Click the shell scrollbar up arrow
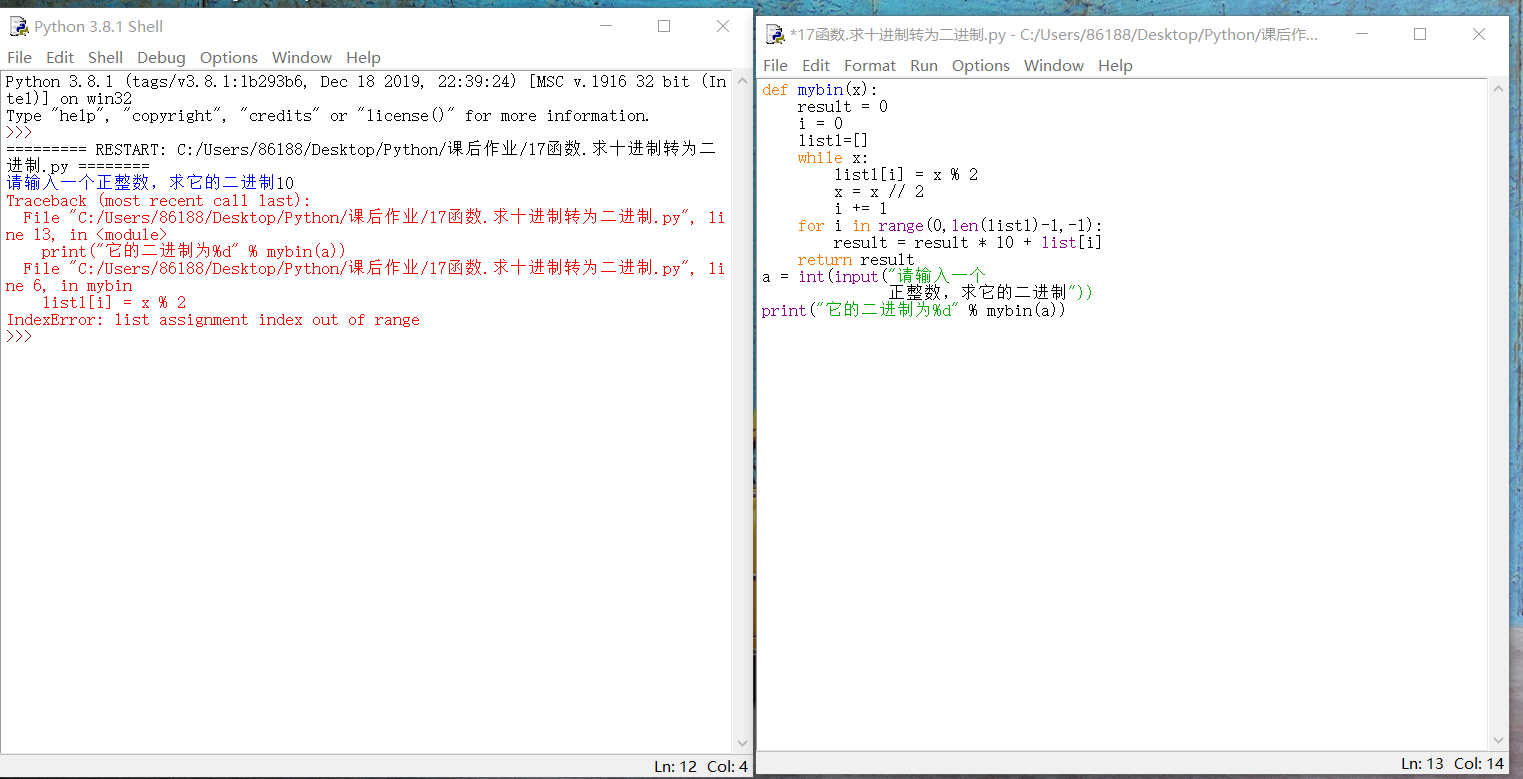This screenshot has width=1523, height=779. coord(742,79)
